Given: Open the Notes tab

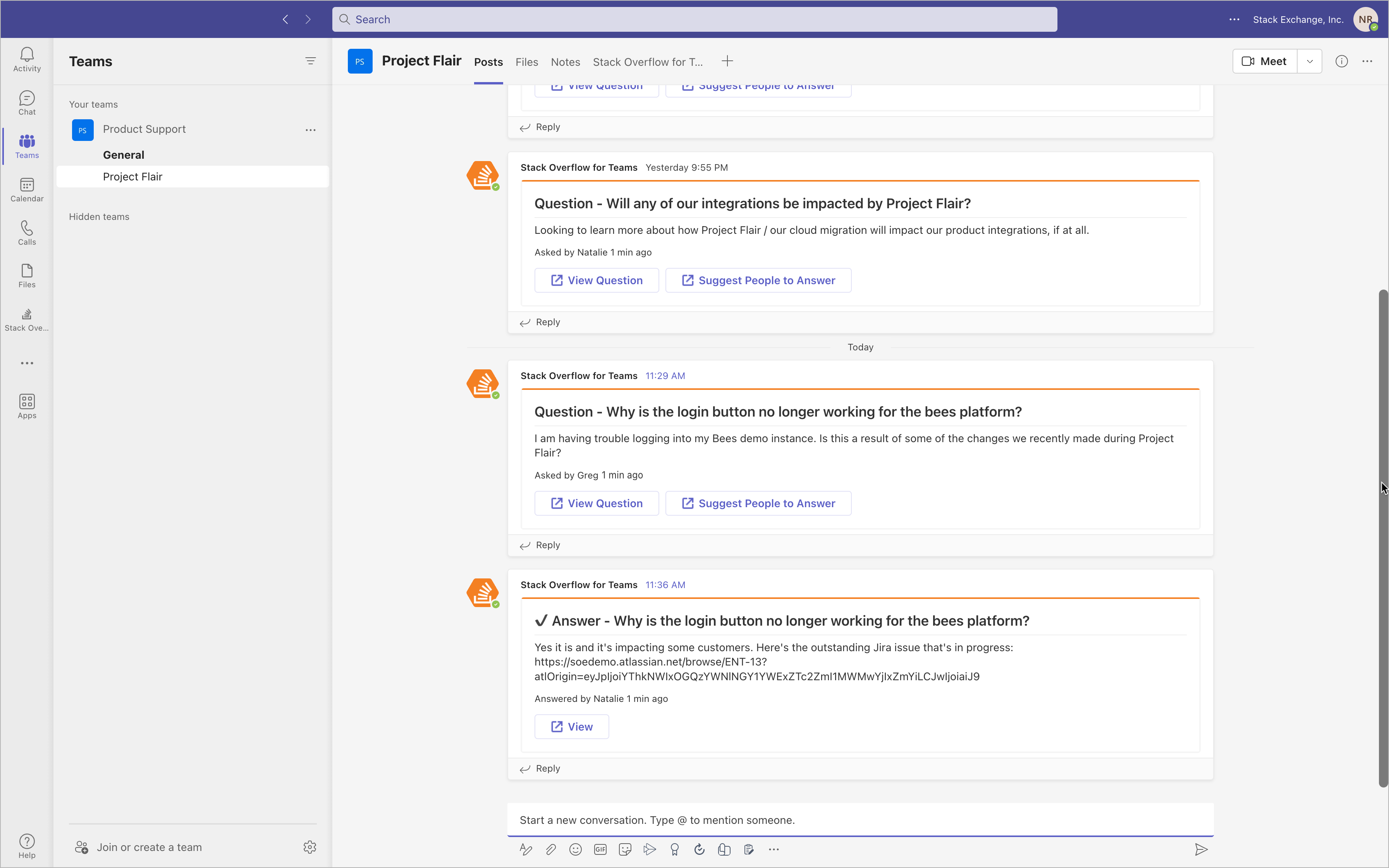Looking at the screenshot, I should [565, 62].
